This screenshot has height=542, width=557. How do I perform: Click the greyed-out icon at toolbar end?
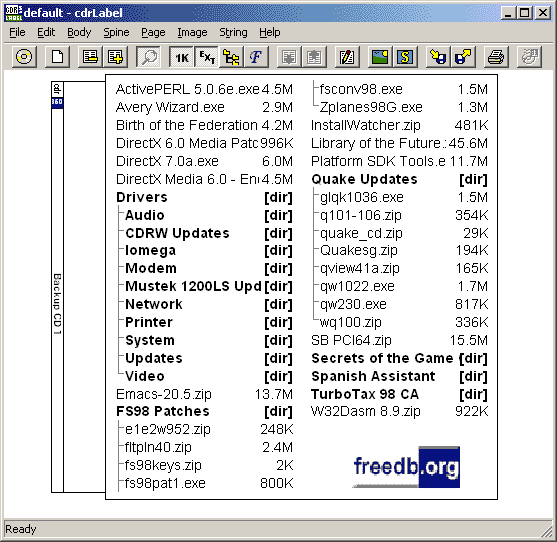[529, 57]
